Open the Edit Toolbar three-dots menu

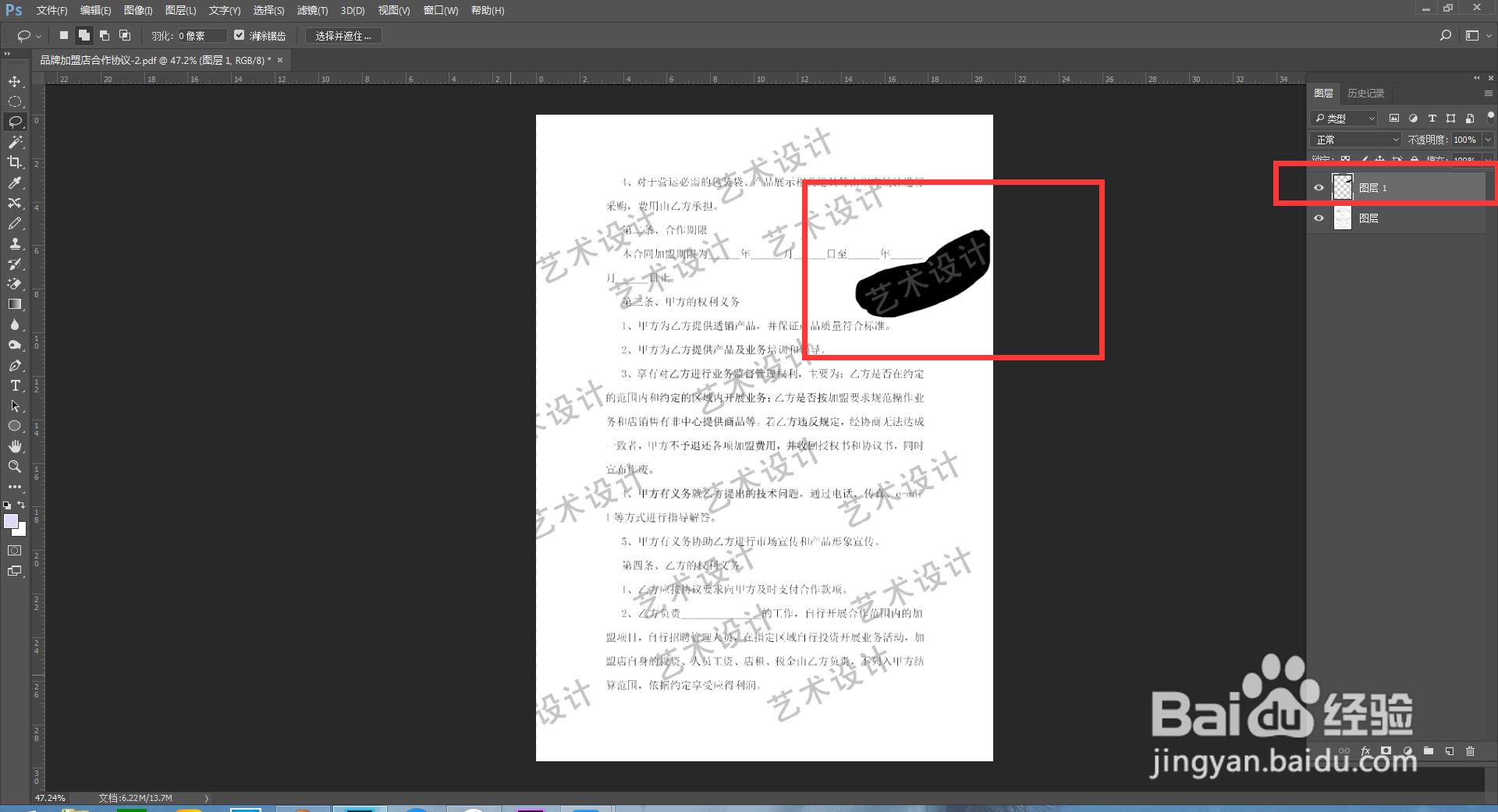[15, 487]
